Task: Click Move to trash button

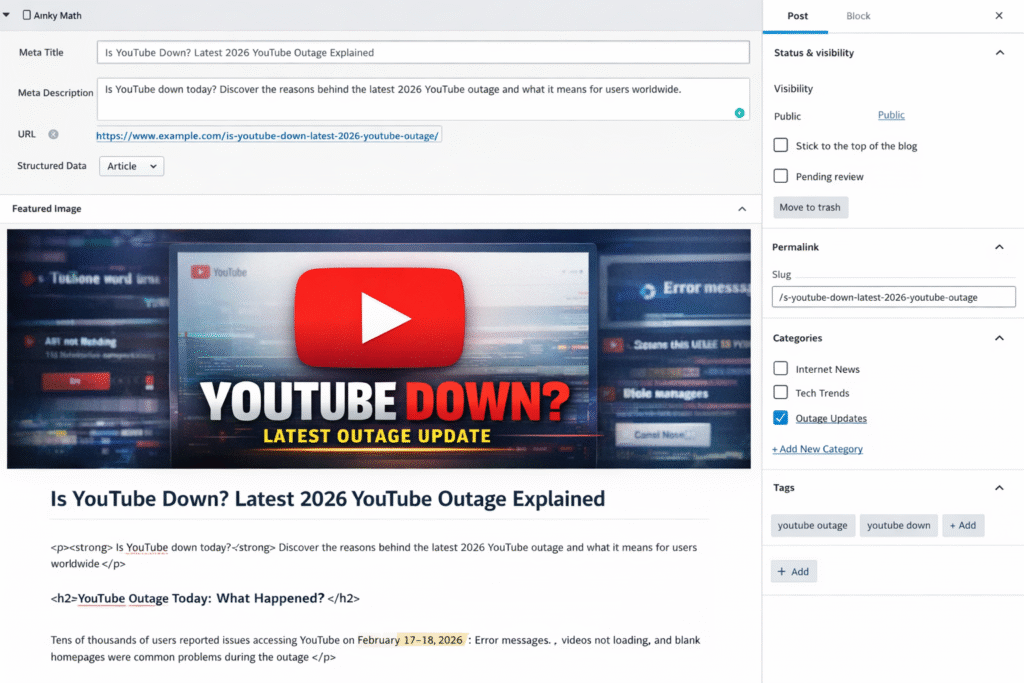Action: tap(810, 207)
